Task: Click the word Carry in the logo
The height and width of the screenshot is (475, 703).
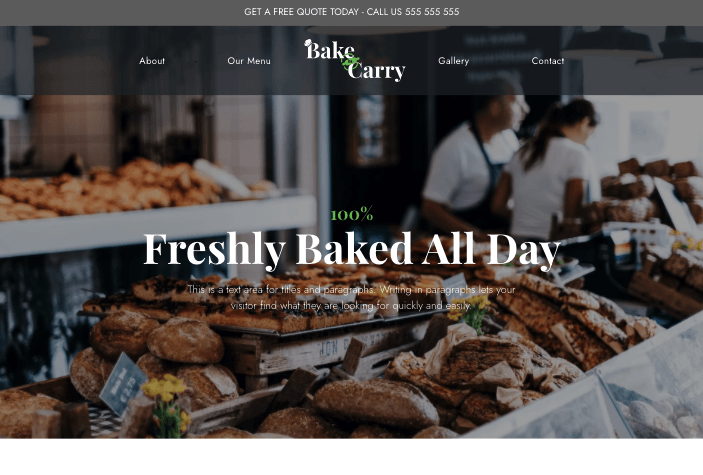Action: click(x=377, y=71)
